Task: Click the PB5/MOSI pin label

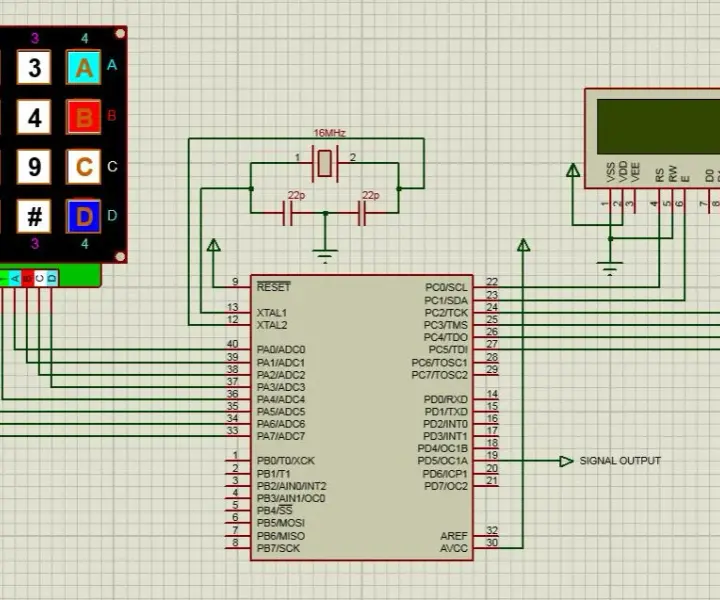Action: point(281,523)
